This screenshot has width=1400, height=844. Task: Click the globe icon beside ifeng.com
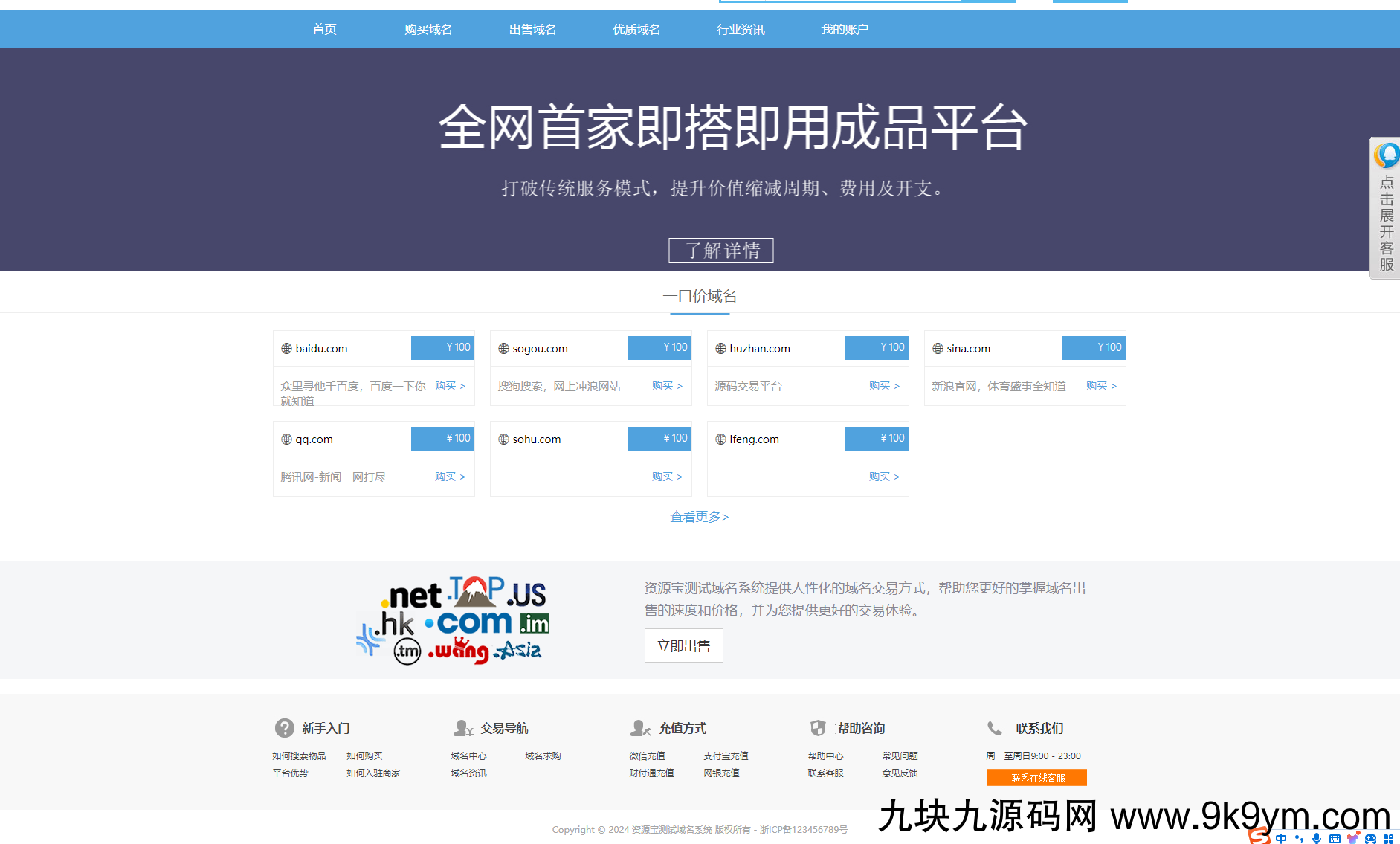pyautogui.click(x=720, y=439)
